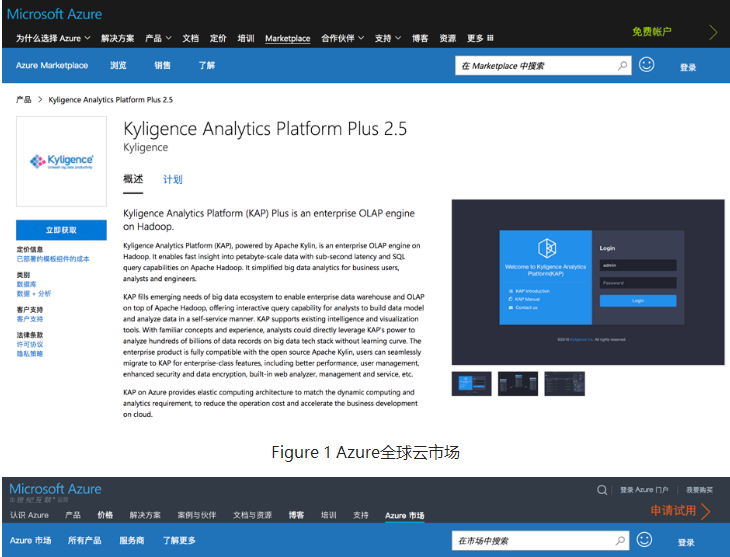Click the green arrow beside 免费帐户
This screenshot has width=730, height=557.
point(713,32)
